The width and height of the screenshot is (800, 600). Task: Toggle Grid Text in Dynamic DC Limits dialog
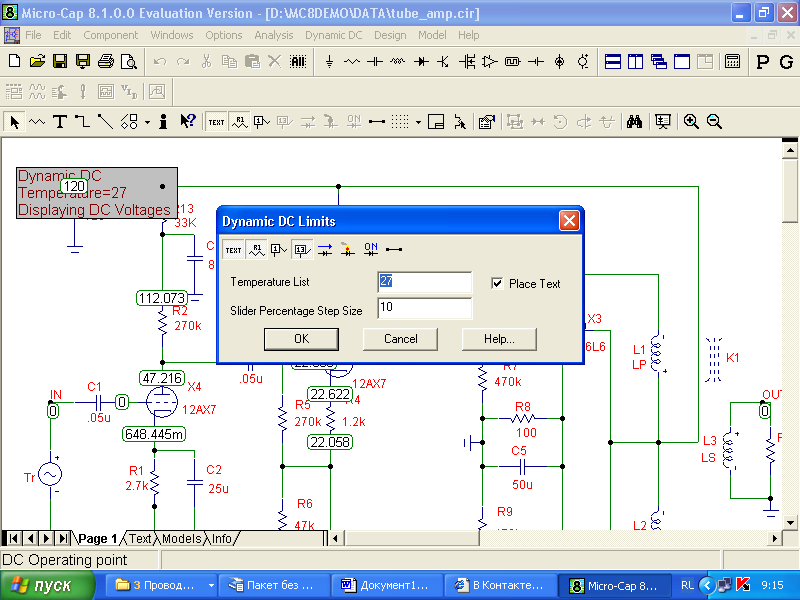[x=233, y=249]
